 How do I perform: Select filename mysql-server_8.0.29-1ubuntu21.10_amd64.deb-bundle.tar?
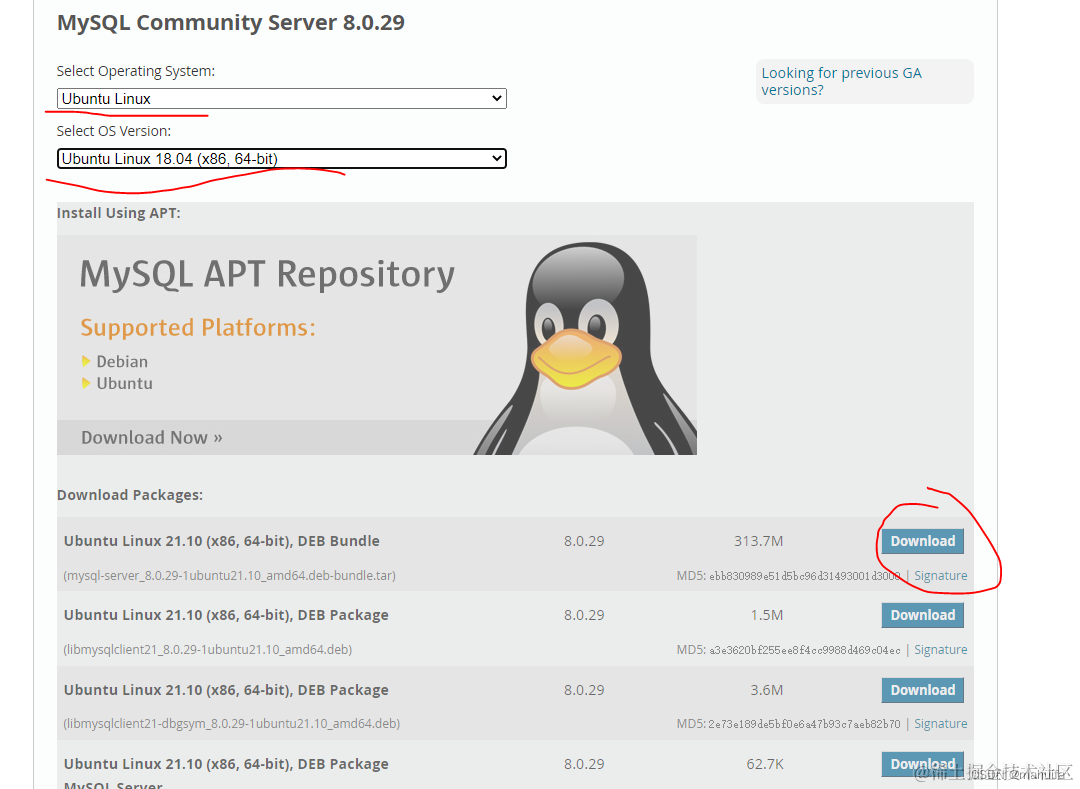click(x=229, y=576)
